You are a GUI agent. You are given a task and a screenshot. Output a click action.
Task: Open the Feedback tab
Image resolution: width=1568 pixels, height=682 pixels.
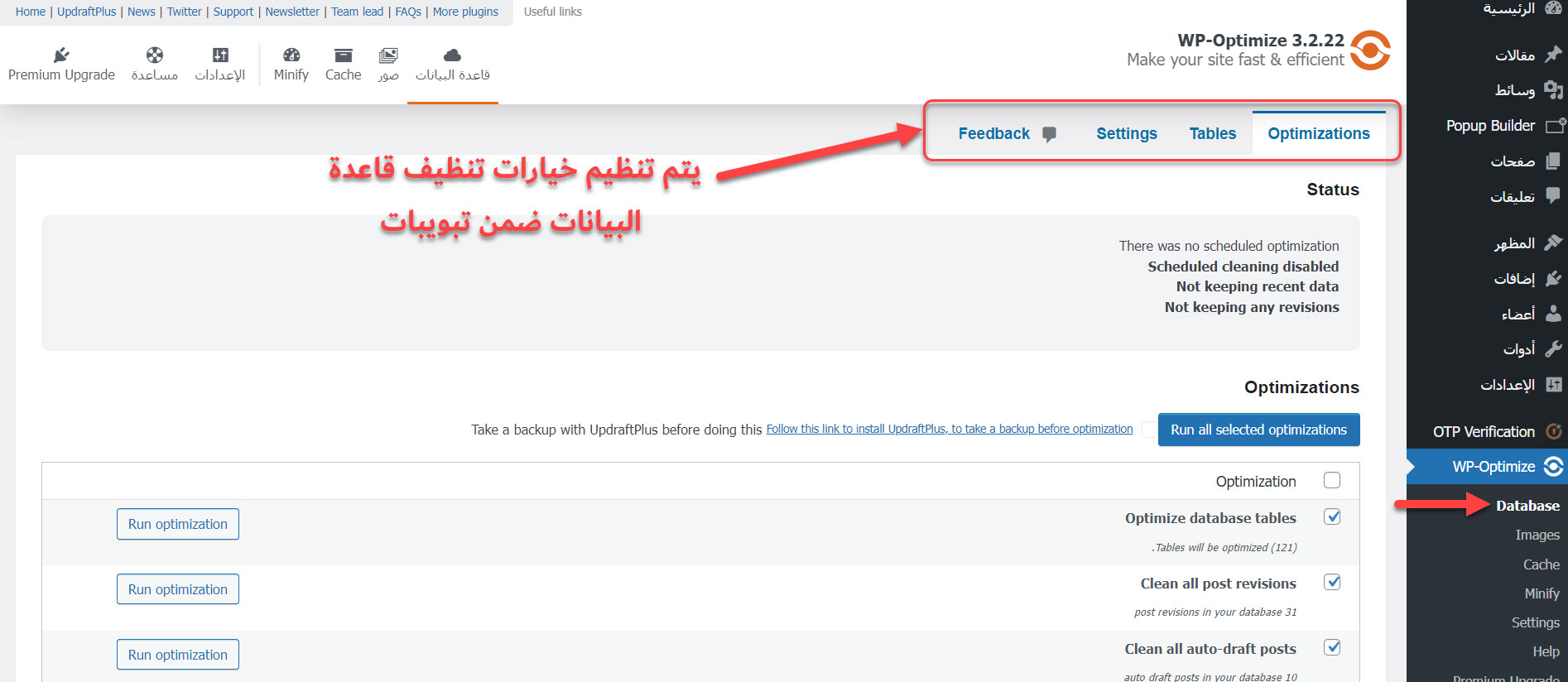[1007, 133]
